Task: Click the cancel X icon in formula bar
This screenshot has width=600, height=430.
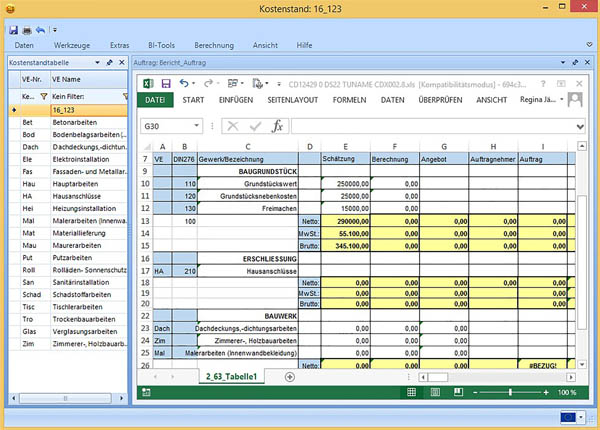Action: pyautogui.click(x=233, y=126)
